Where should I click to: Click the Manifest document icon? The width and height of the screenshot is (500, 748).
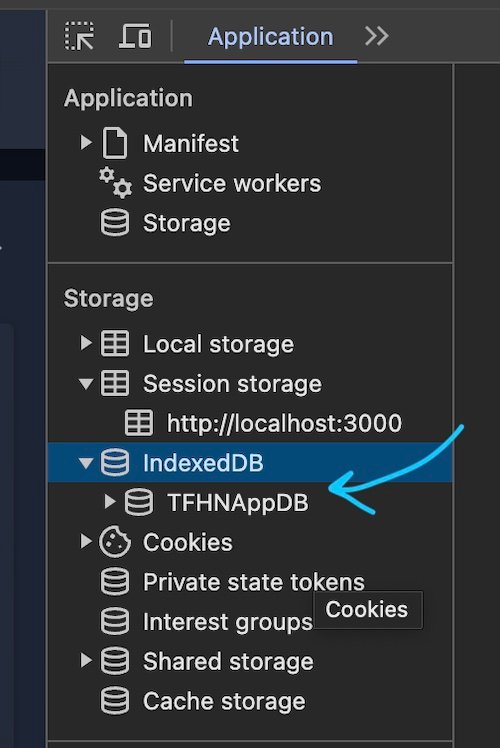point(115,143)
